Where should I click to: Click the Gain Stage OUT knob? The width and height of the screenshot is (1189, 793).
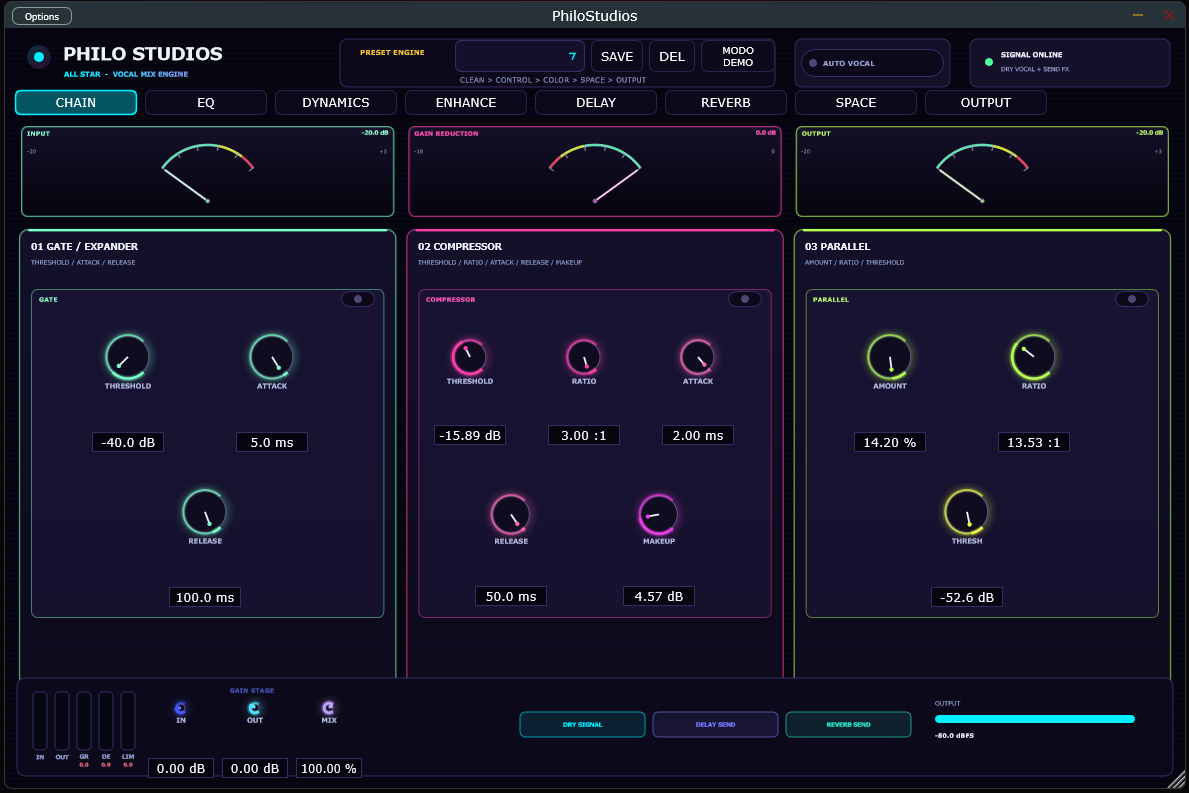pyautogui.click(x=254, y=708)
